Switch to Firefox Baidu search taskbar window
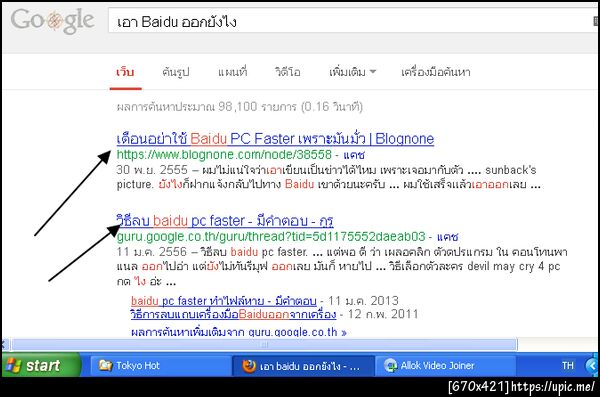This screenshot has height=397, width=600. (x=303, y=366)
